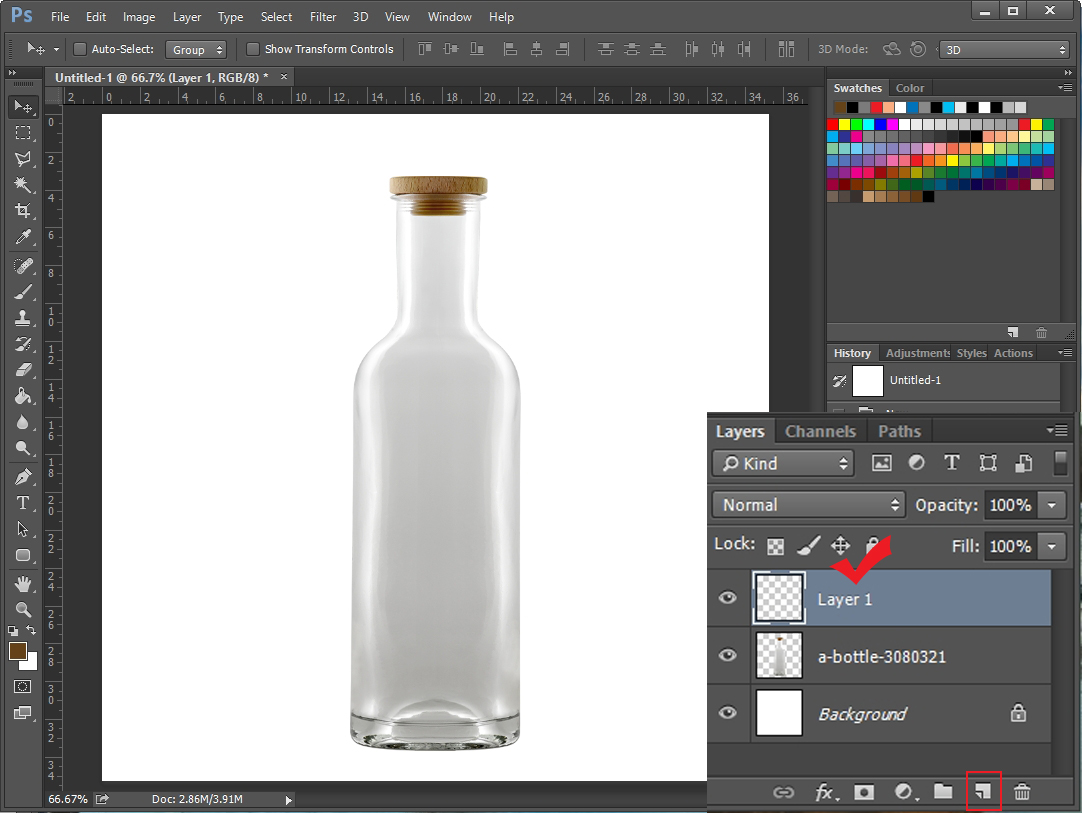The width and height of the screenshot is (1082, 813).
Task: Select the Blur tool
Action: (x=23, y=422)
